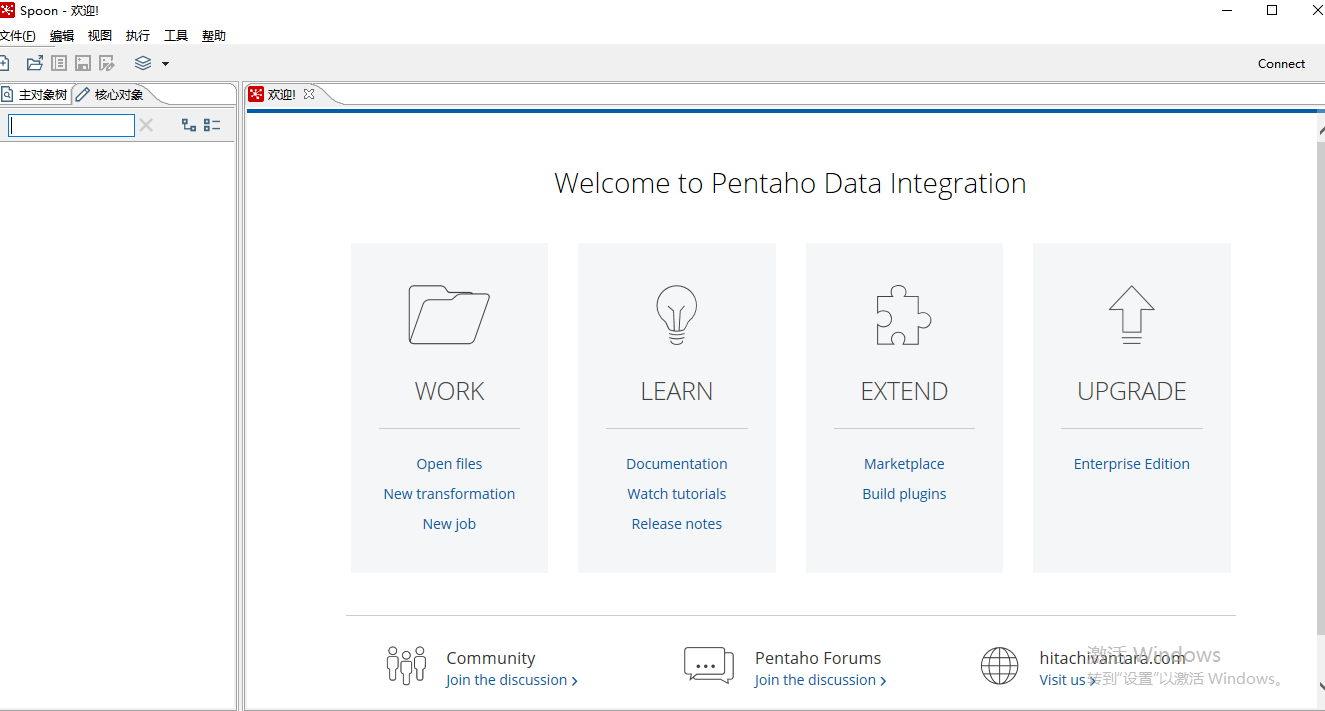
Task: Click the Welcome to Pentaho Data Integration title
Action: tap(790, 183)
